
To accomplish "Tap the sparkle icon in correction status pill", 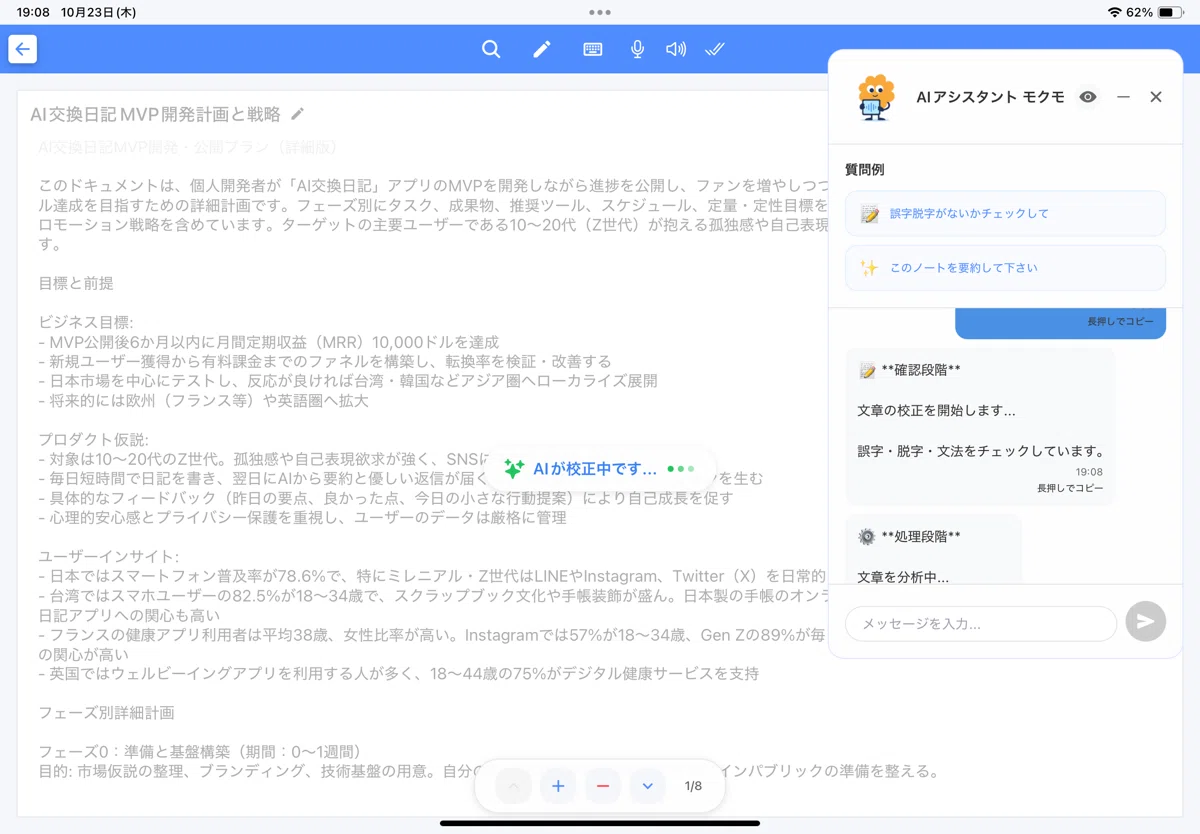I will (514, 468).
